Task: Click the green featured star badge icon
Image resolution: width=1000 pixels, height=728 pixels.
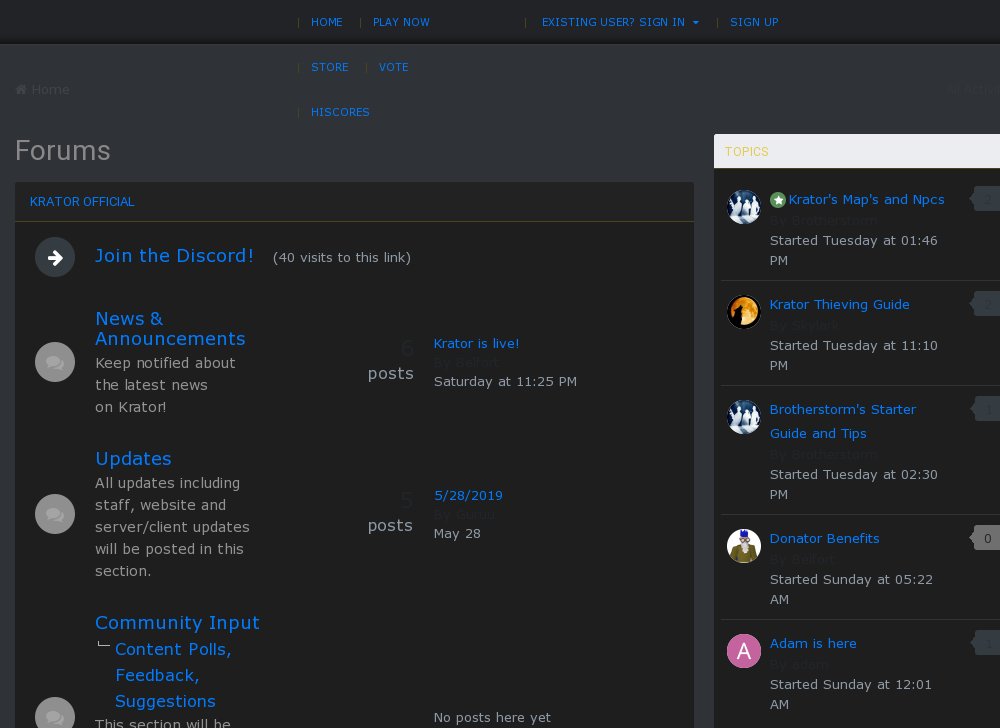Action: 778,200
